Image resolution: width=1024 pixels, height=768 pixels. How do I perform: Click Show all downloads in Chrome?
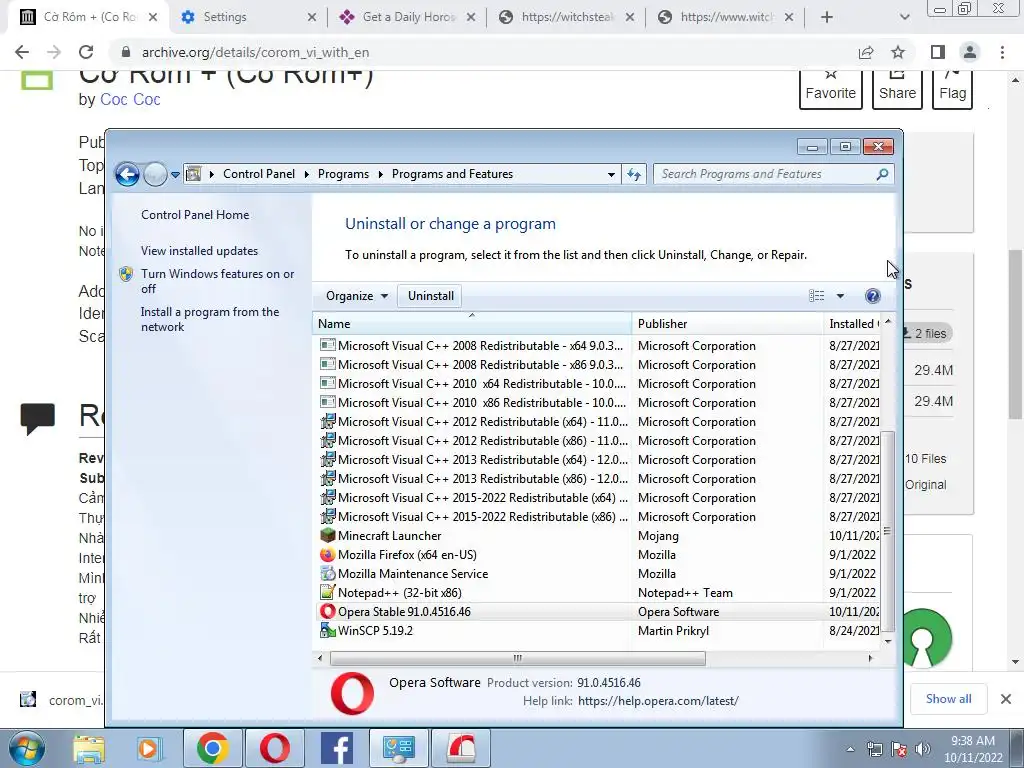pos(948,699)
